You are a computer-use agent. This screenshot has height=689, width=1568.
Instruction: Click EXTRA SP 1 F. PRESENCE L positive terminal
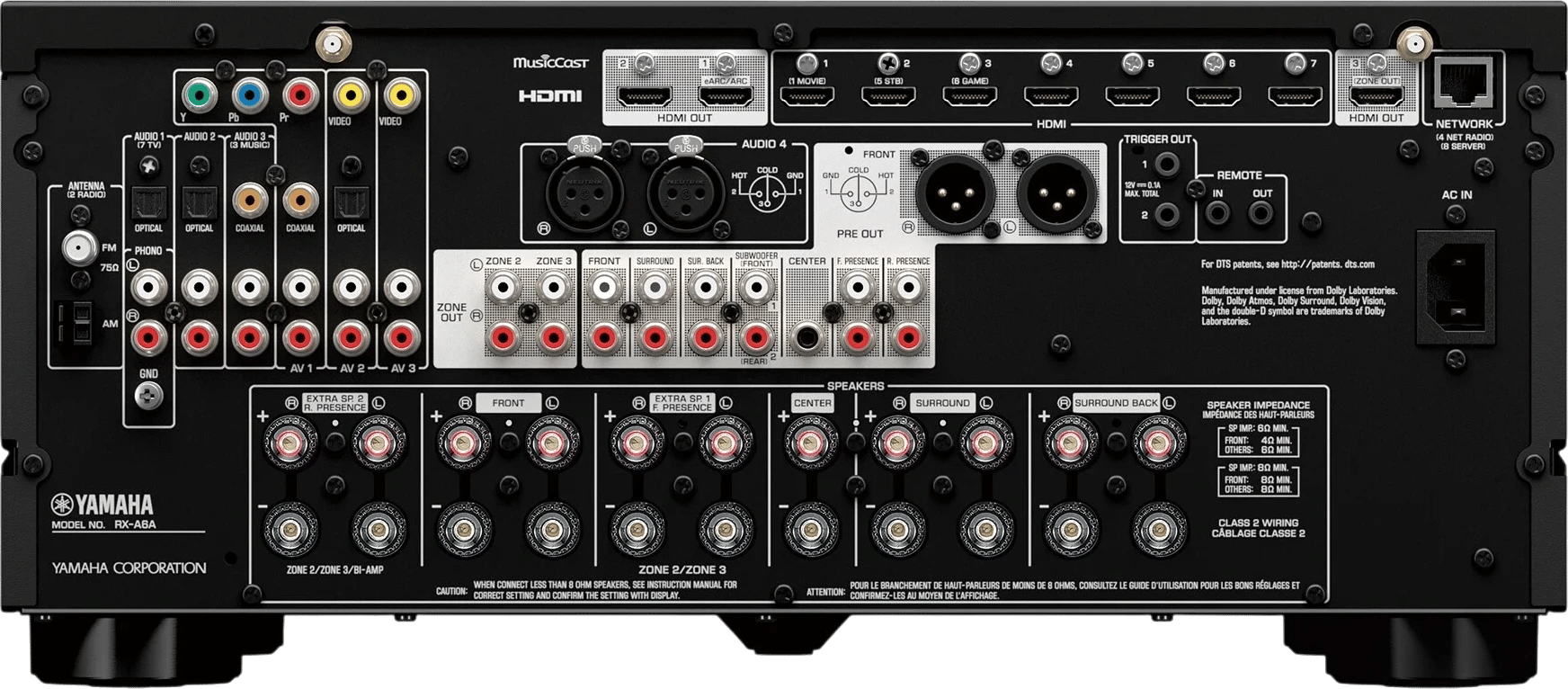(725, 444)
